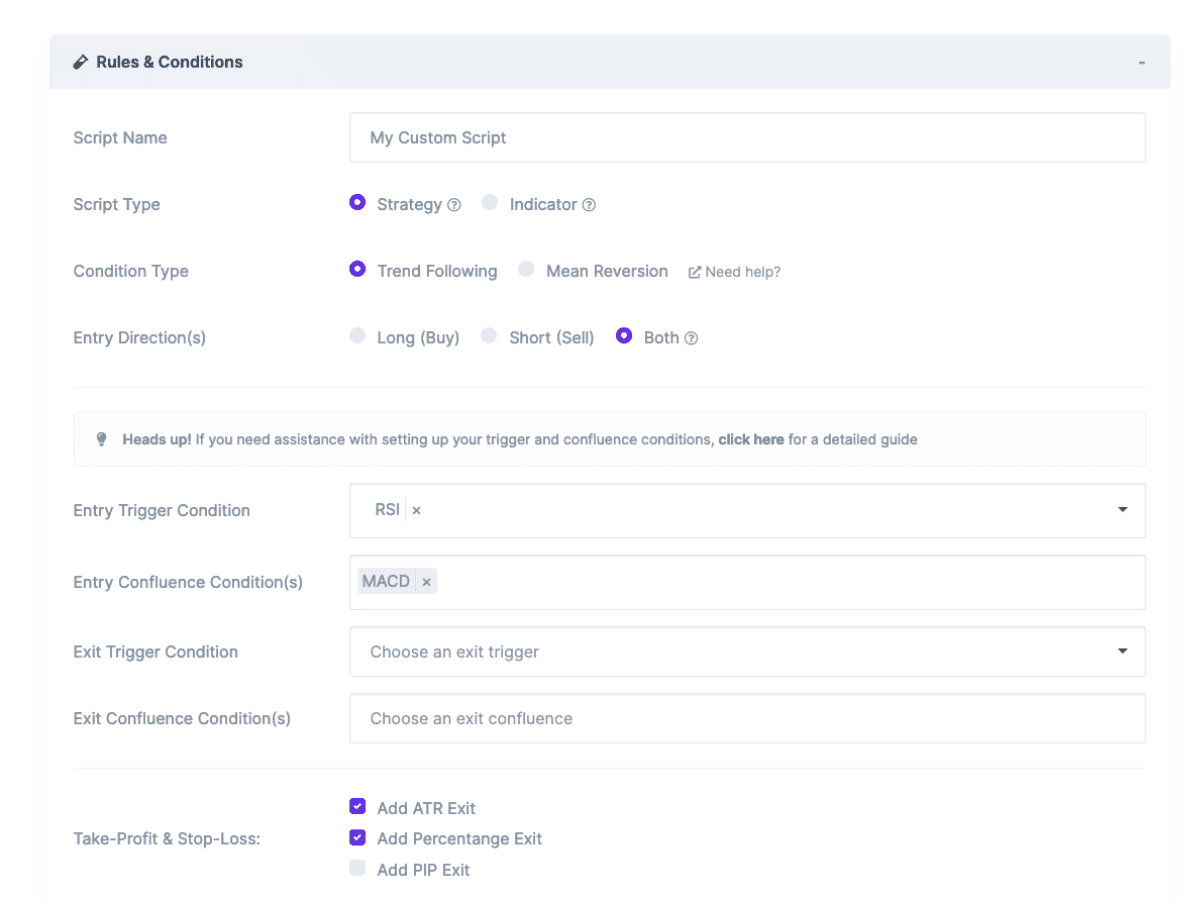Image resolution: width=1200 pixels, height=900 pixels.
Task: Enable the Add PIP Exit checkbox
Action: point(357,869)
